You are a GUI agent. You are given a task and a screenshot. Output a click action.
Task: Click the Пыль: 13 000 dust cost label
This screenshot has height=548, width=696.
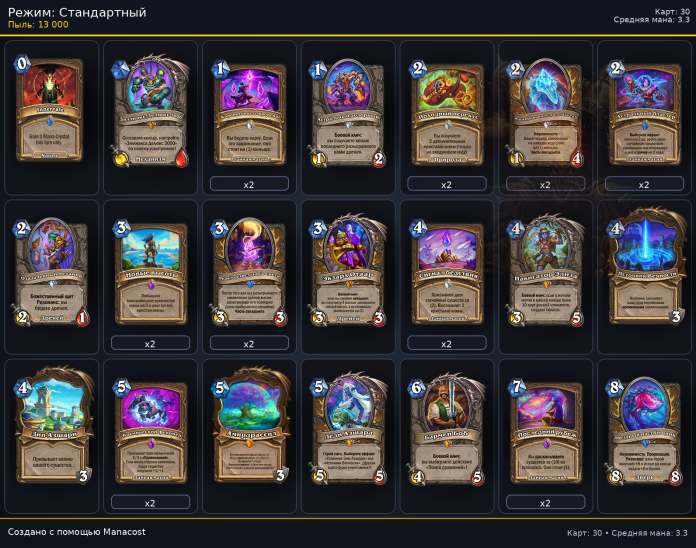(x=38, y=25)
